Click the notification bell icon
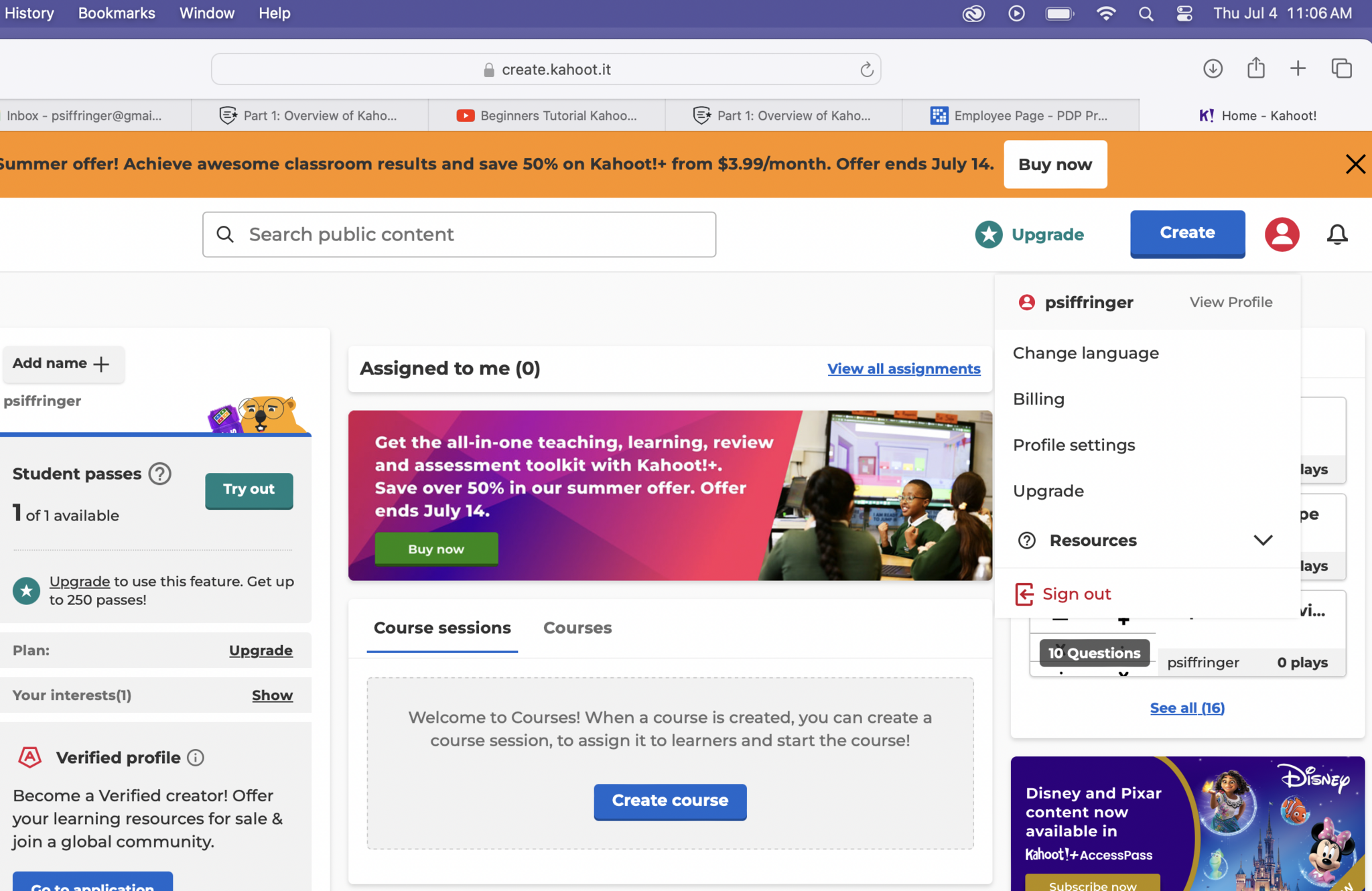The height and width of the screenshot is (891, 1372). coord(1336,234)
